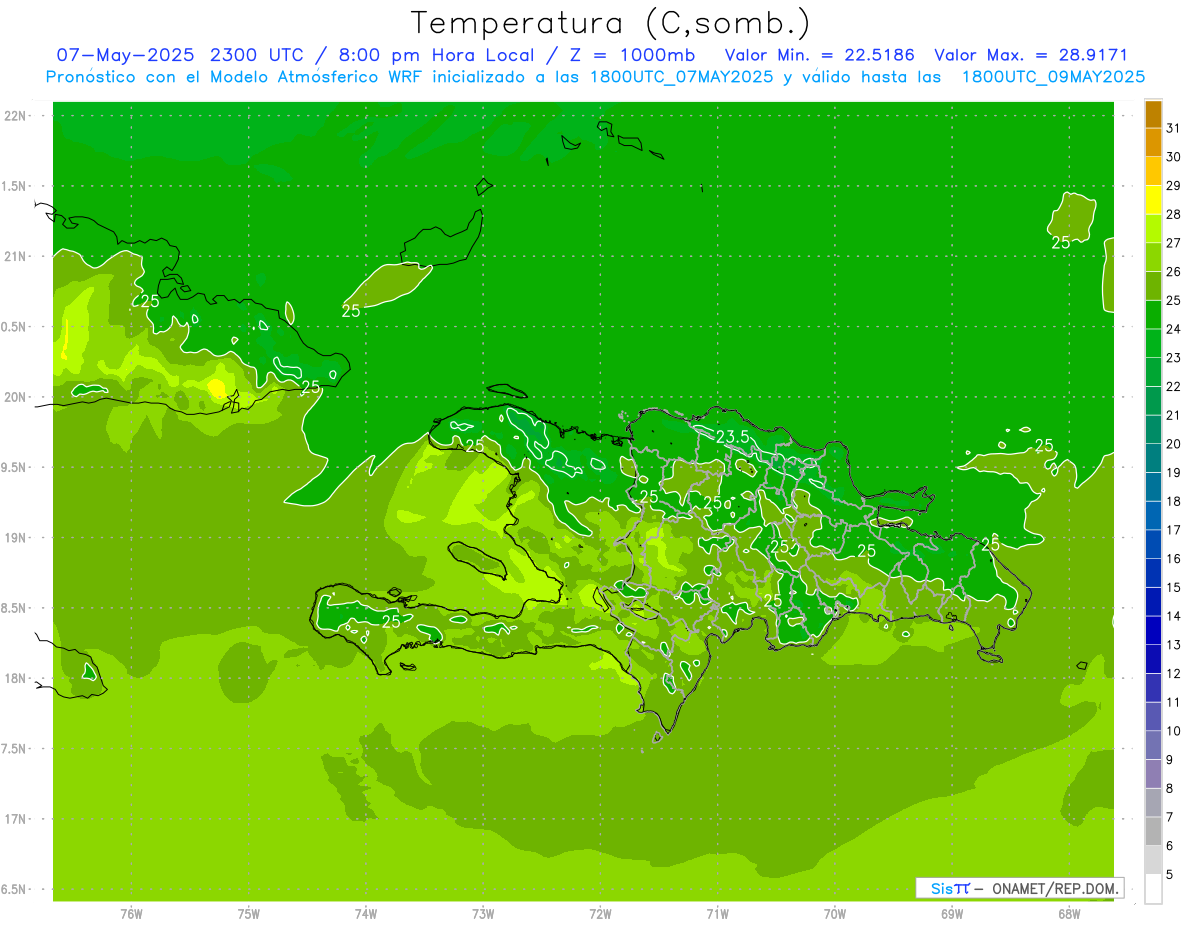Viewport: 1200px width, 927px height.
Task: Click the title "Temperatura (C,somb.)"
Action: pos(610,22)
